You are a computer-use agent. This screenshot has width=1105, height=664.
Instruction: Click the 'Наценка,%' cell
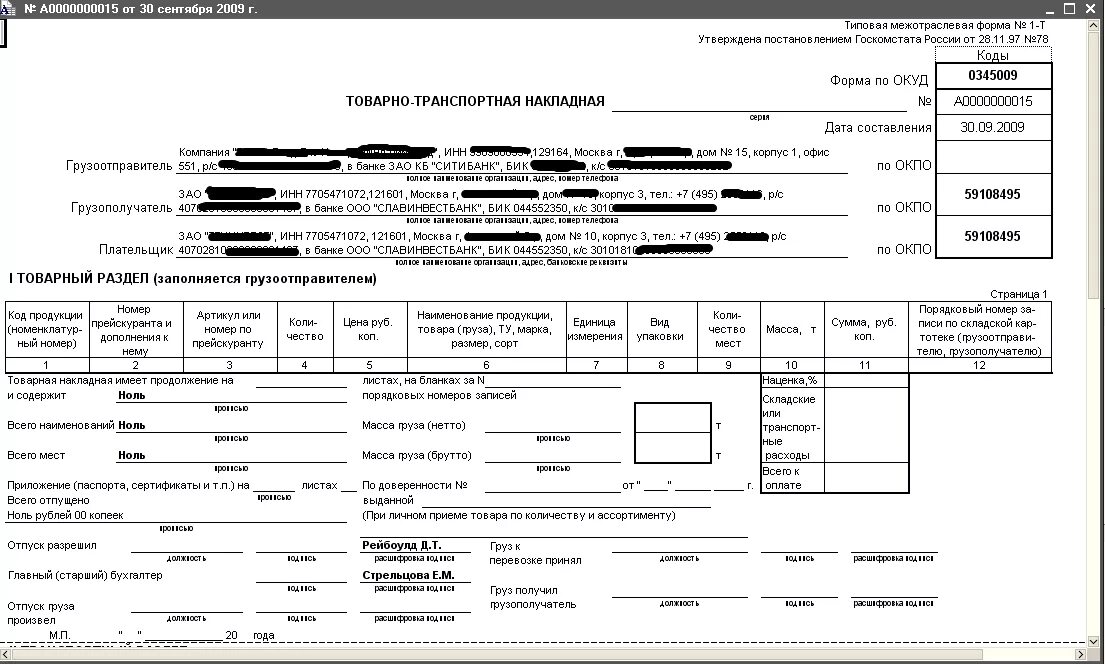792,381
